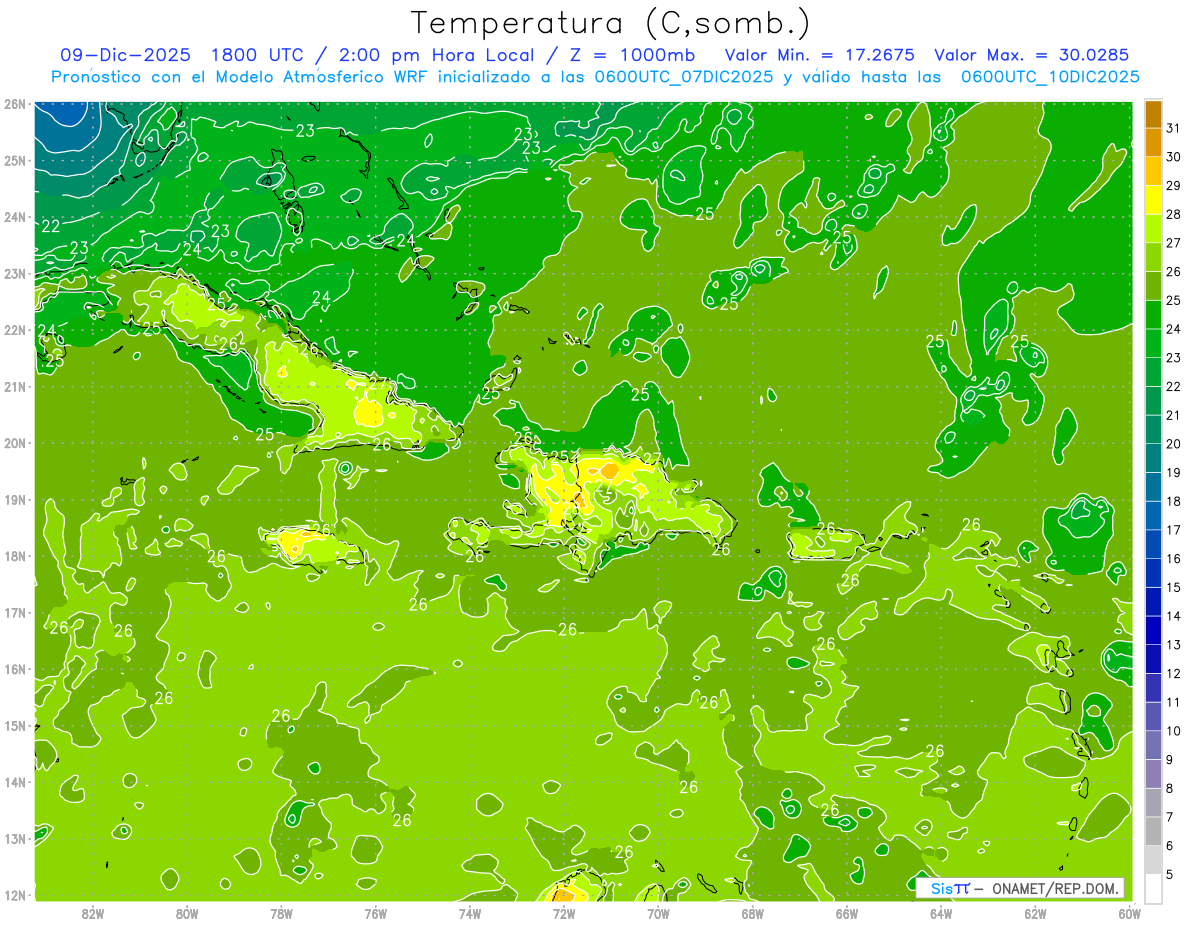Click the "66W" longitude axis label

click(x=846, y=913)
